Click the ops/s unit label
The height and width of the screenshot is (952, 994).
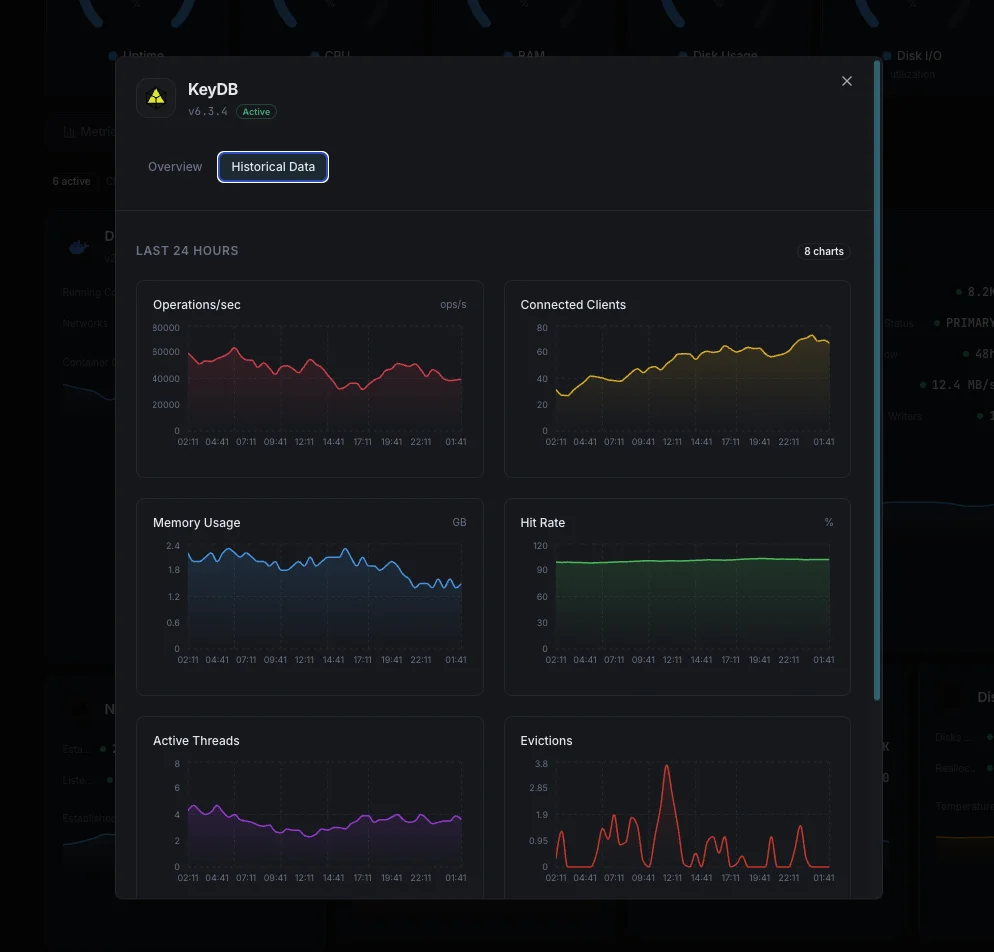(x=453, y=305)
